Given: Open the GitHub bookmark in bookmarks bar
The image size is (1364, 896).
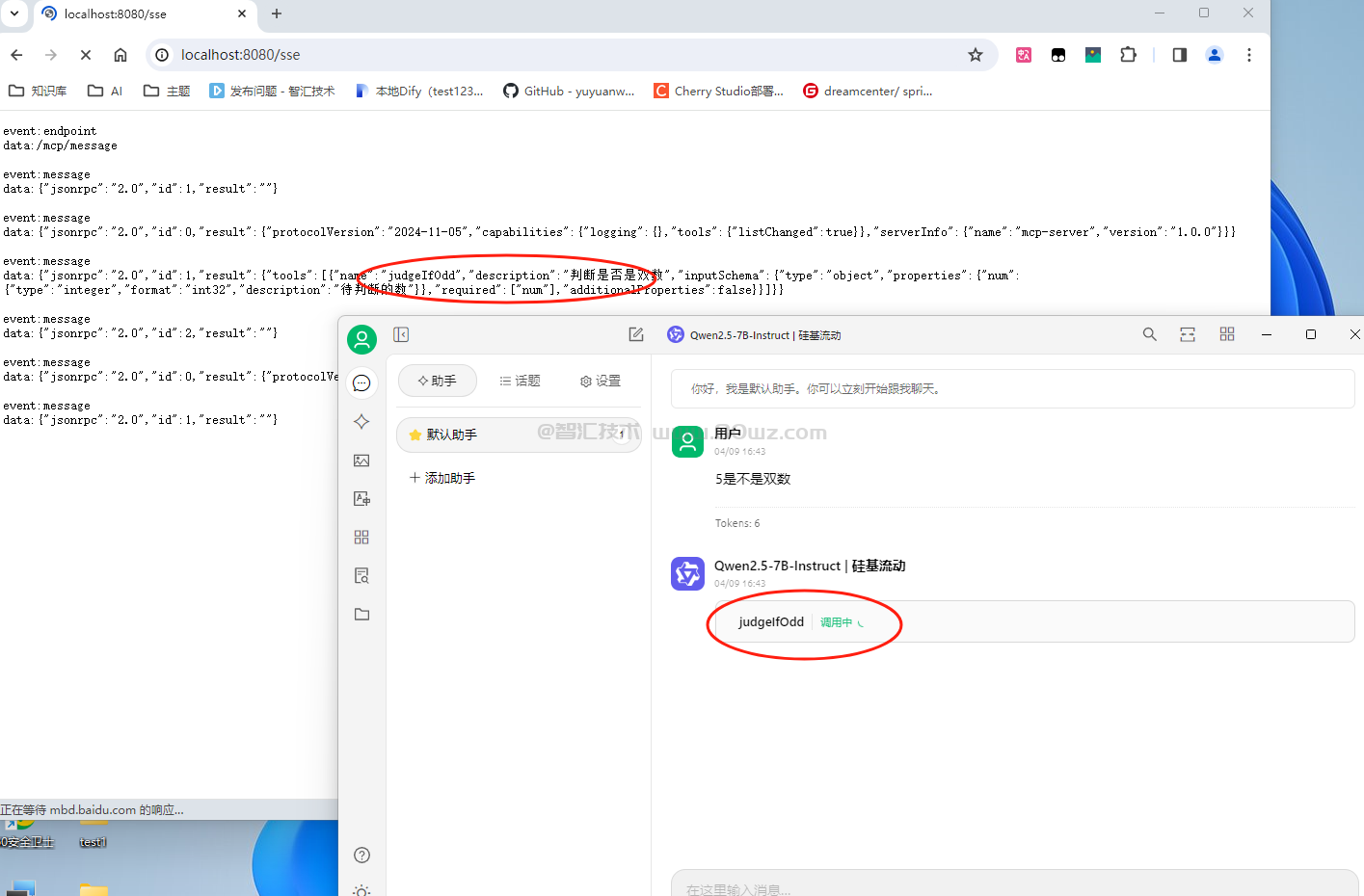Looking at the screenshot, I should pyautogui.click(x=569, y=92).
